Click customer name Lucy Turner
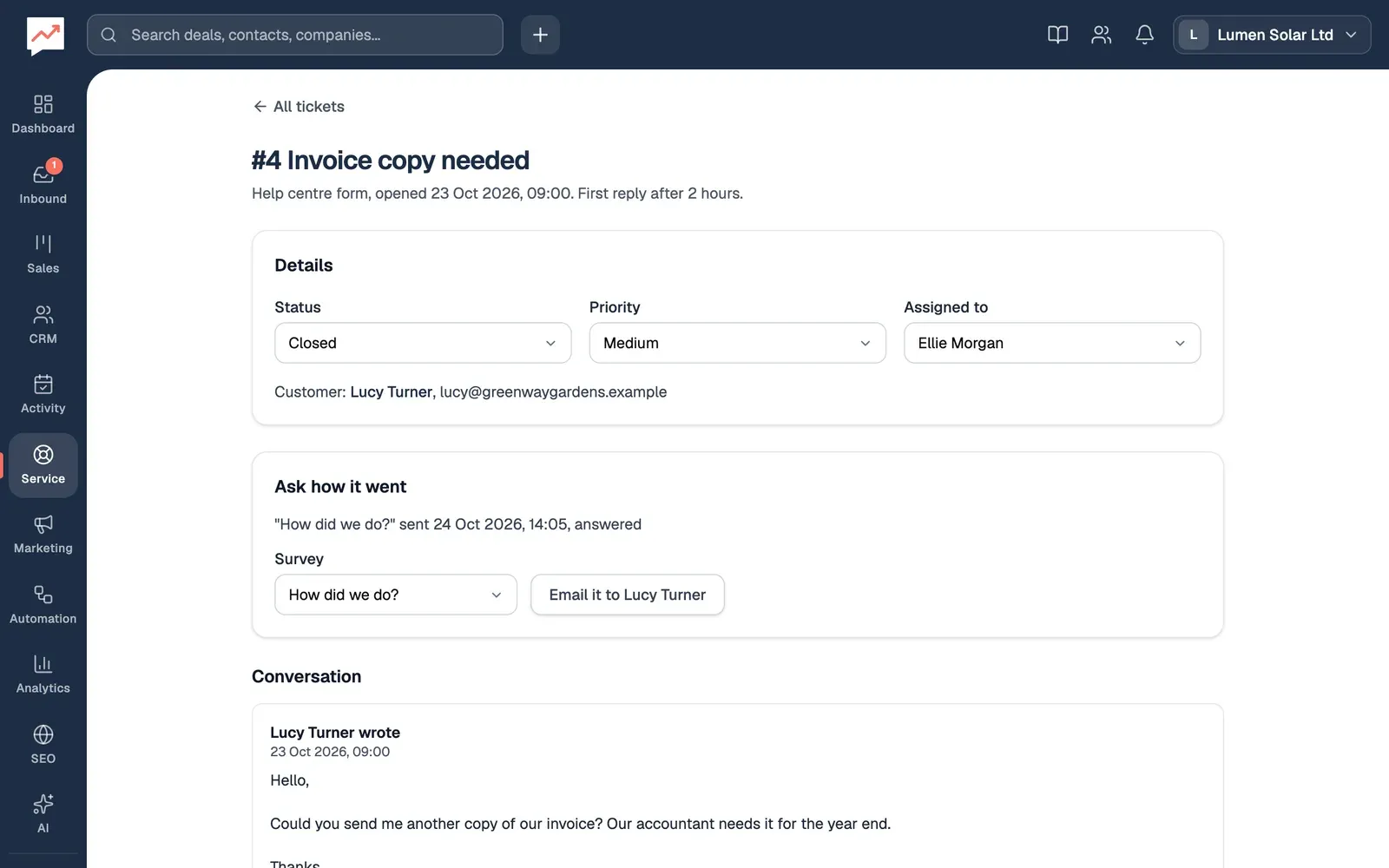The height and width of the screenshot is (868, 1389). pyautogui.click(x=391, y=391)
